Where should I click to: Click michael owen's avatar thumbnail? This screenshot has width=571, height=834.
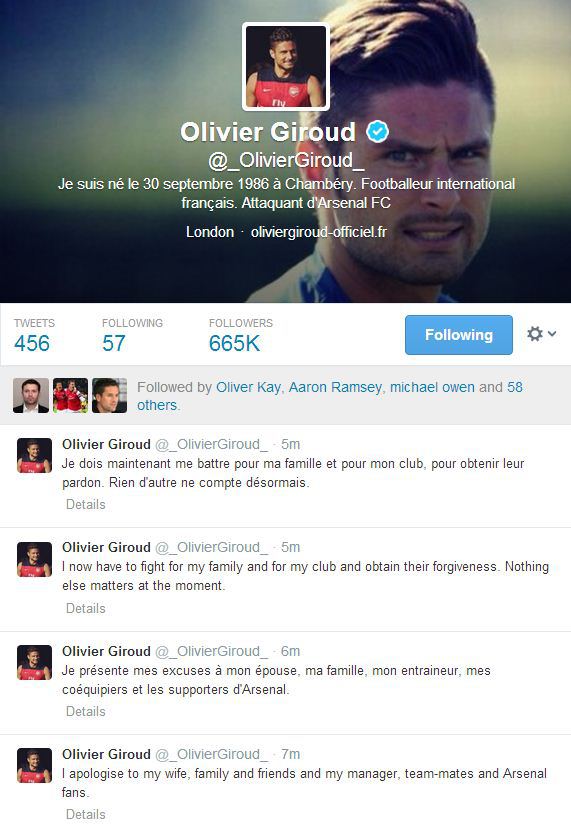tap(110, 396)
